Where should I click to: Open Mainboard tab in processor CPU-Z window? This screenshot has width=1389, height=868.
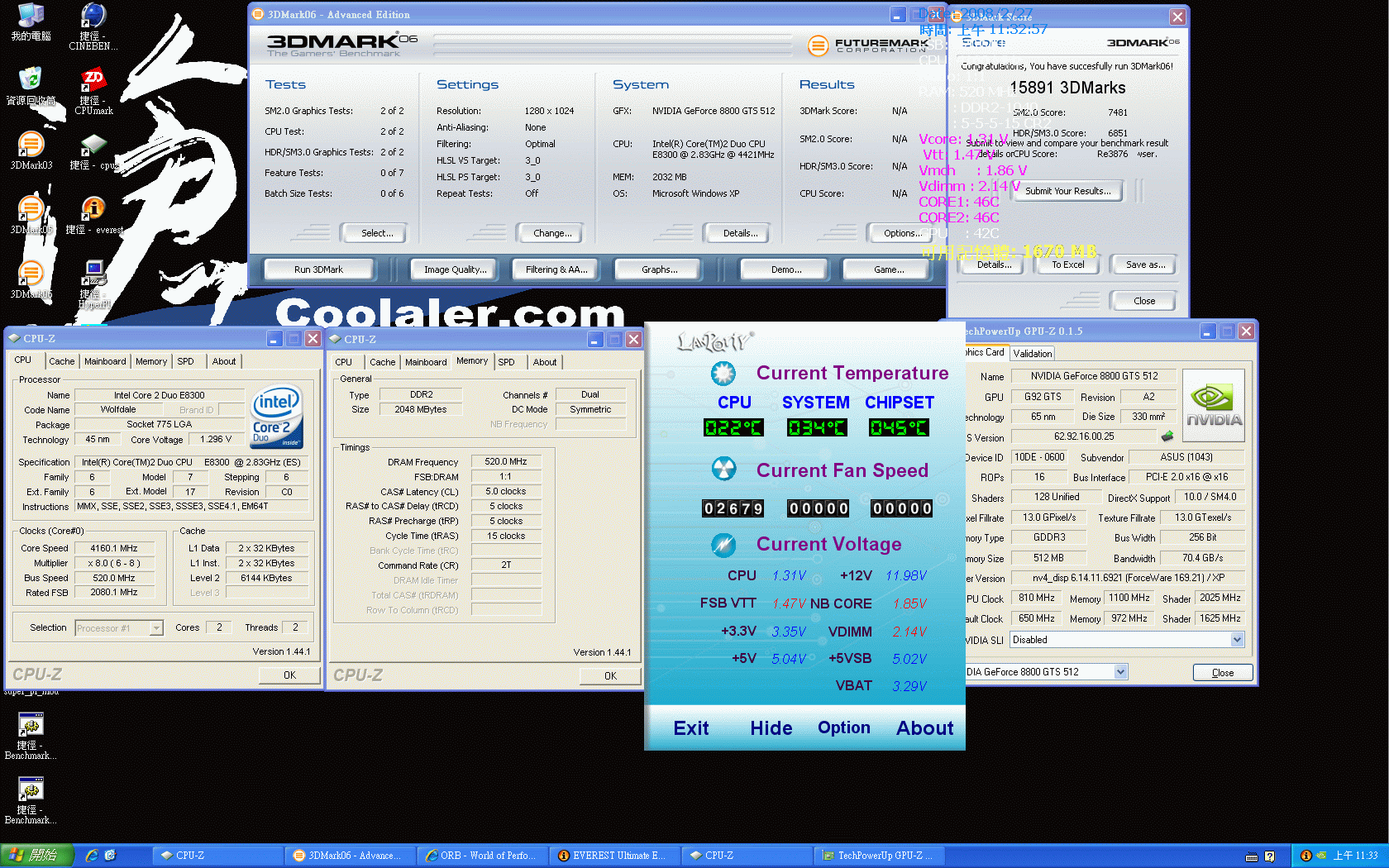(x=105, y=361)
